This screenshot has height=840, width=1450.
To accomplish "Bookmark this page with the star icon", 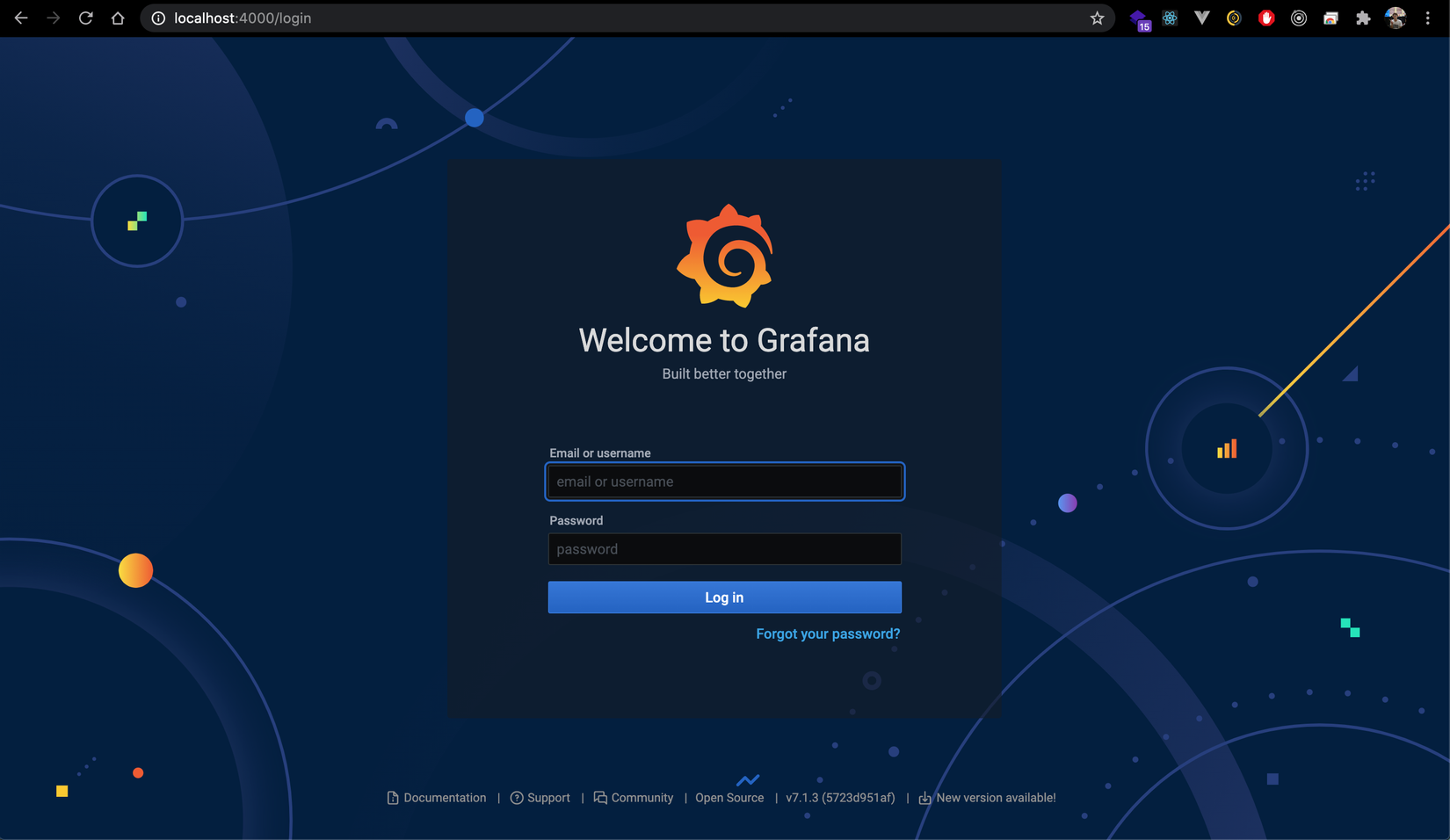I will [x=1097, y=18].
